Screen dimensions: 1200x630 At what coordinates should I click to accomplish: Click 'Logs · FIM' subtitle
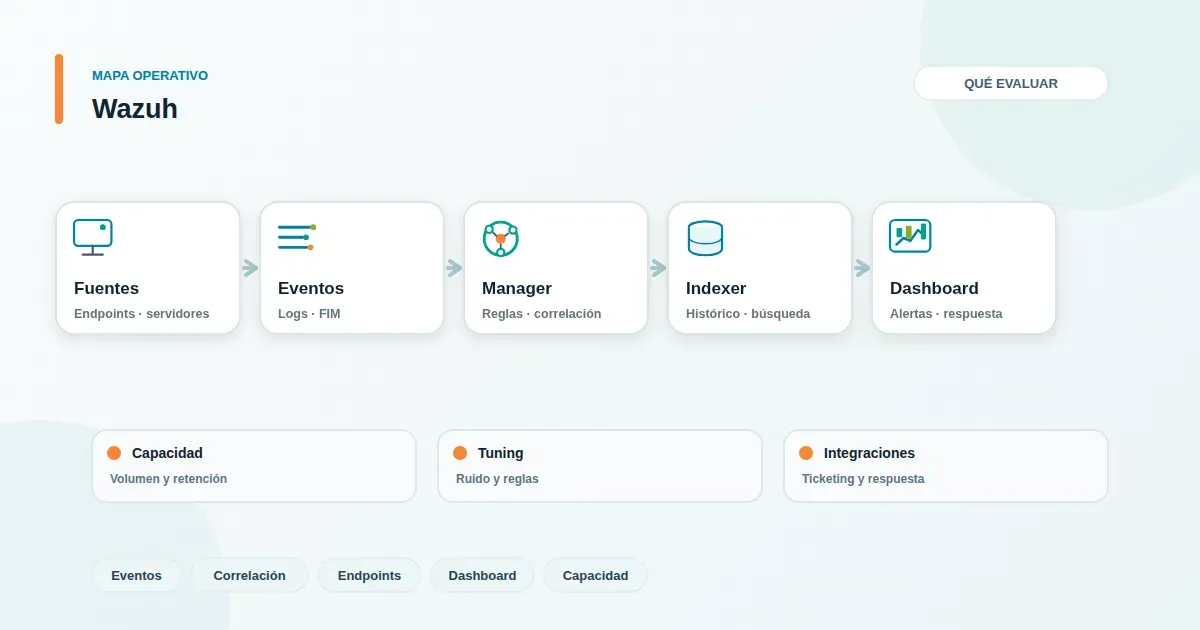click(x=310, y=314)
